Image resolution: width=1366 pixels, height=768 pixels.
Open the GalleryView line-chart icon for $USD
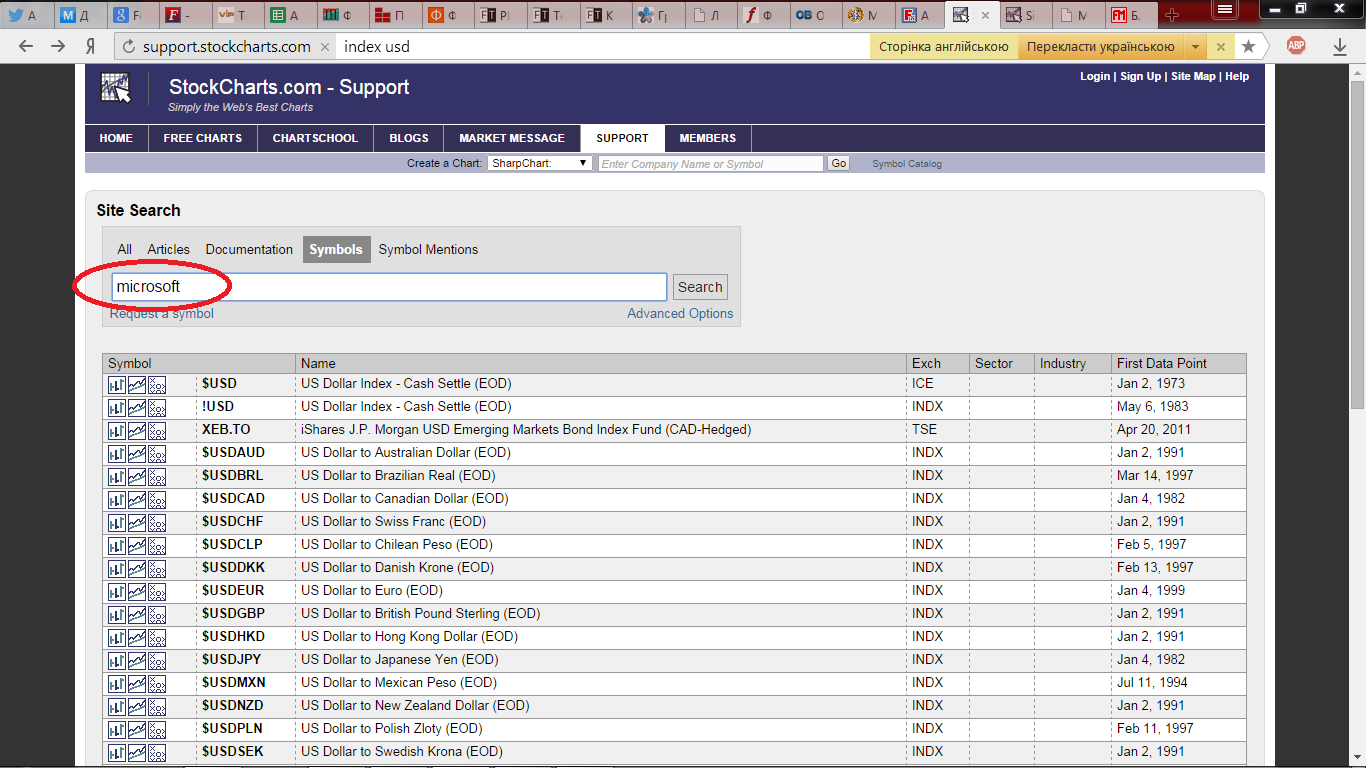[x=136, y=384]
